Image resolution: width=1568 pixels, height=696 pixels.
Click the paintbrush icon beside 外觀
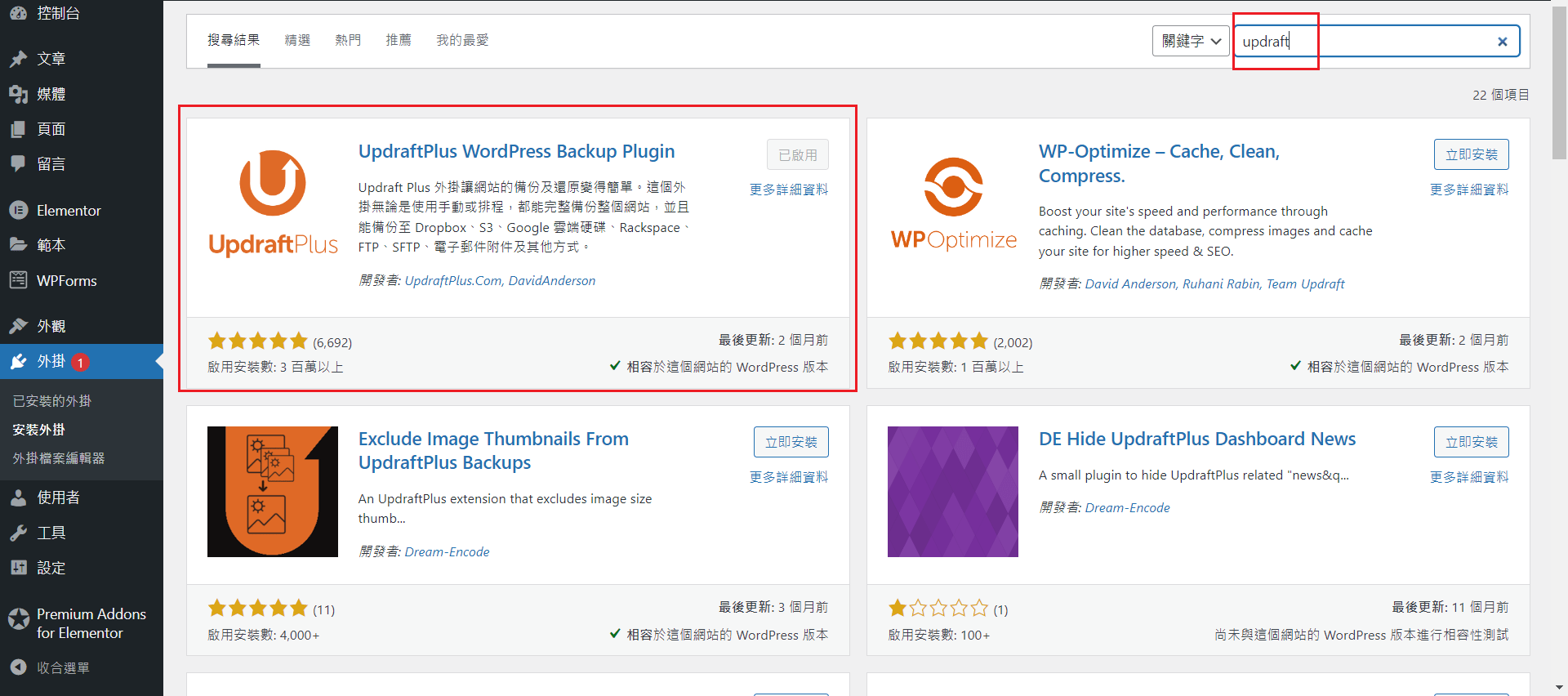pyautogui.click(x=18, y=326)
